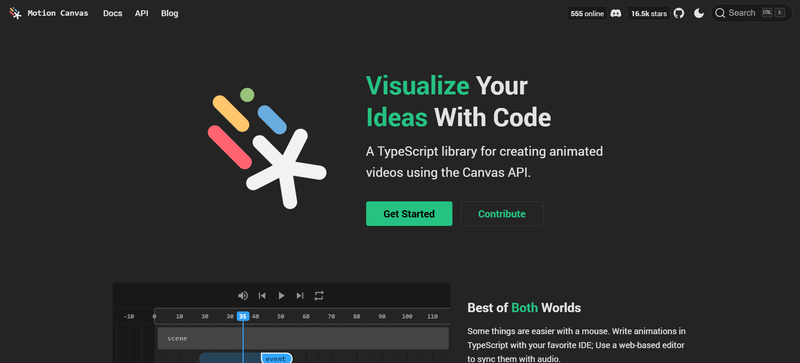The height and width of the screenshot is (363, 800).
Task: Skip to next frame in player
Action: click(x=300, y=296)
